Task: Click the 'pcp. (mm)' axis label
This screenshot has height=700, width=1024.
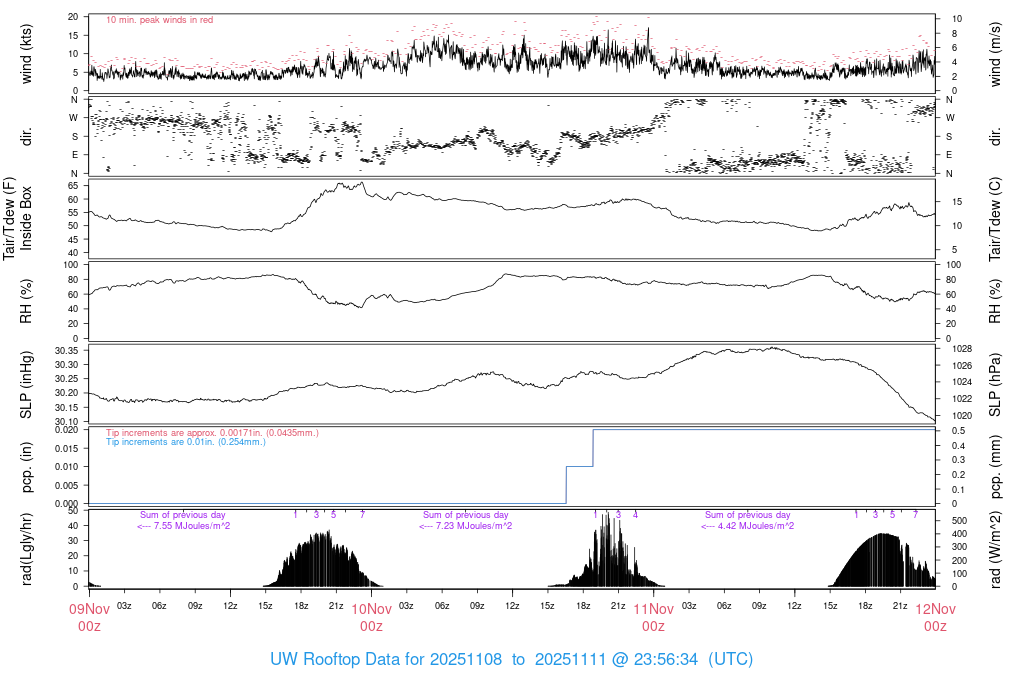Action: 995,467
